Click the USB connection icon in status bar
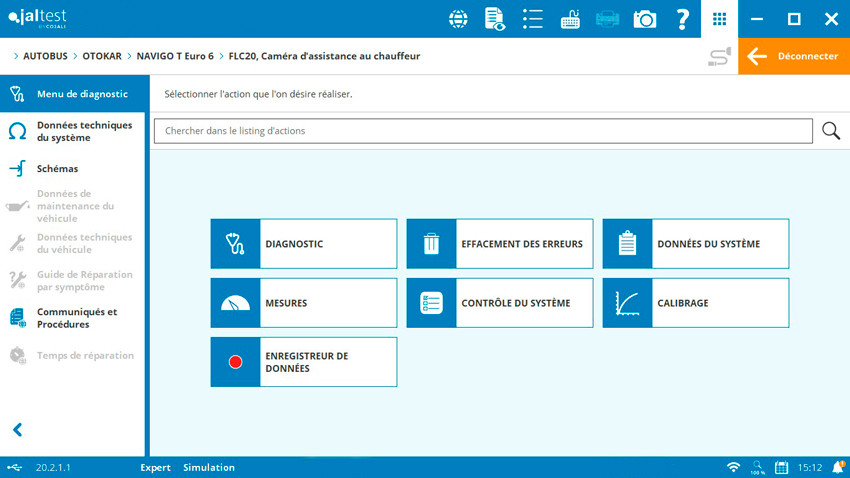The height and width of the screenshot is (478, 850). point(15,467)
